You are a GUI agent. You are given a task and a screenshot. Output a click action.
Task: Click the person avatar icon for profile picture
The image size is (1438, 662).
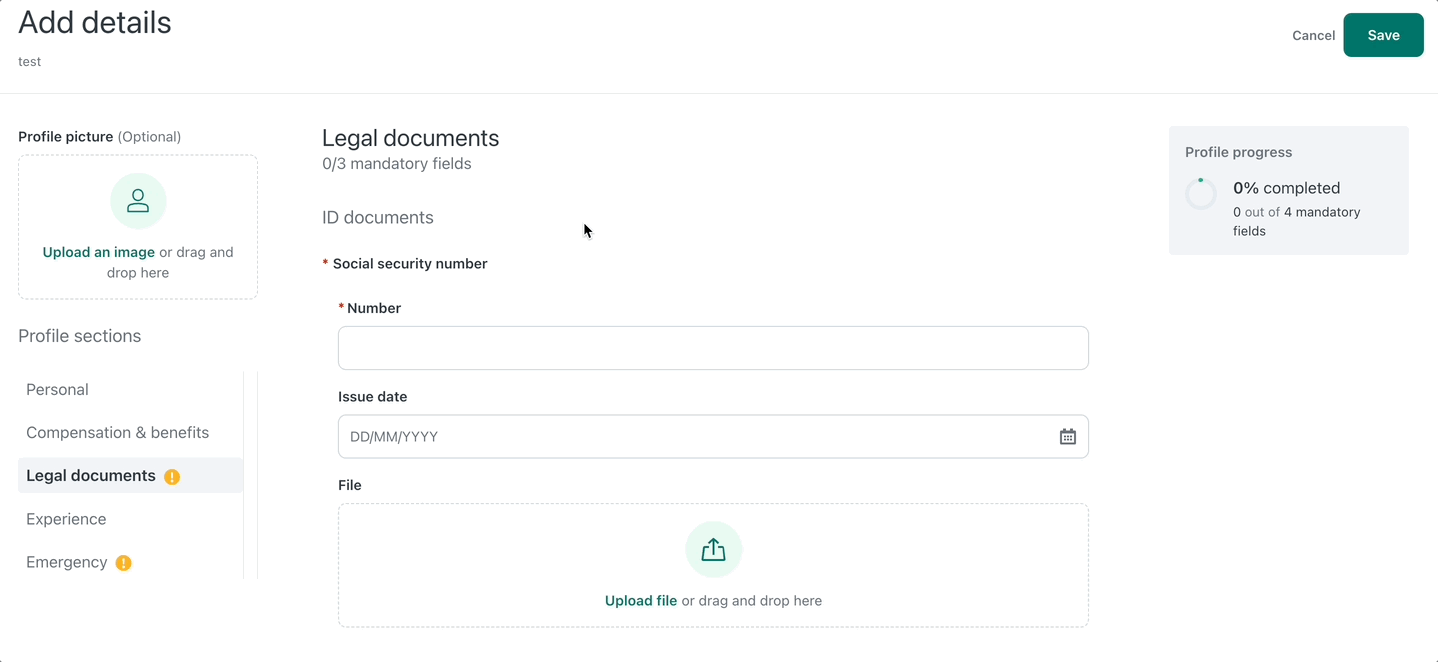click(138, 201)
